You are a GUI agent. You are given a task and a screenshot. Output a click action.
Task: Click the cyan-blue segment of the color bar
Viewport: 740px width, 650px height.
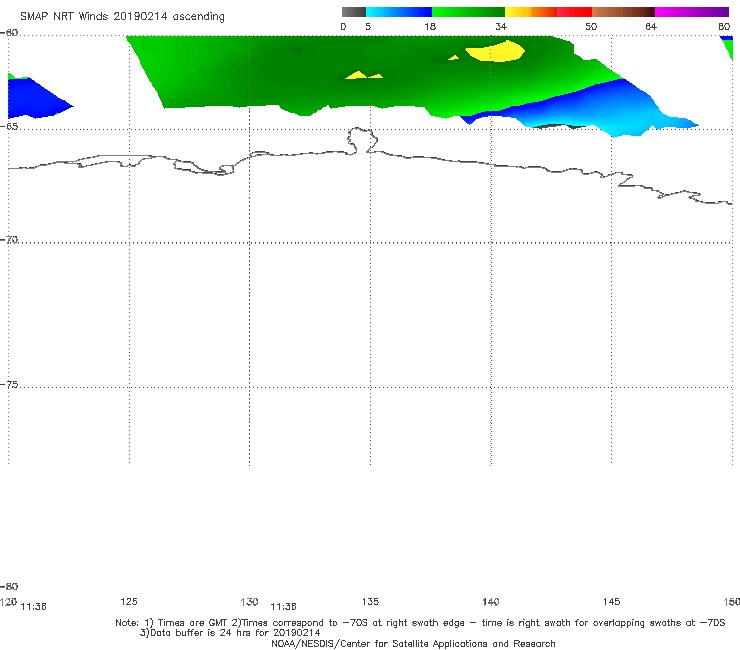tap(399, 12)
